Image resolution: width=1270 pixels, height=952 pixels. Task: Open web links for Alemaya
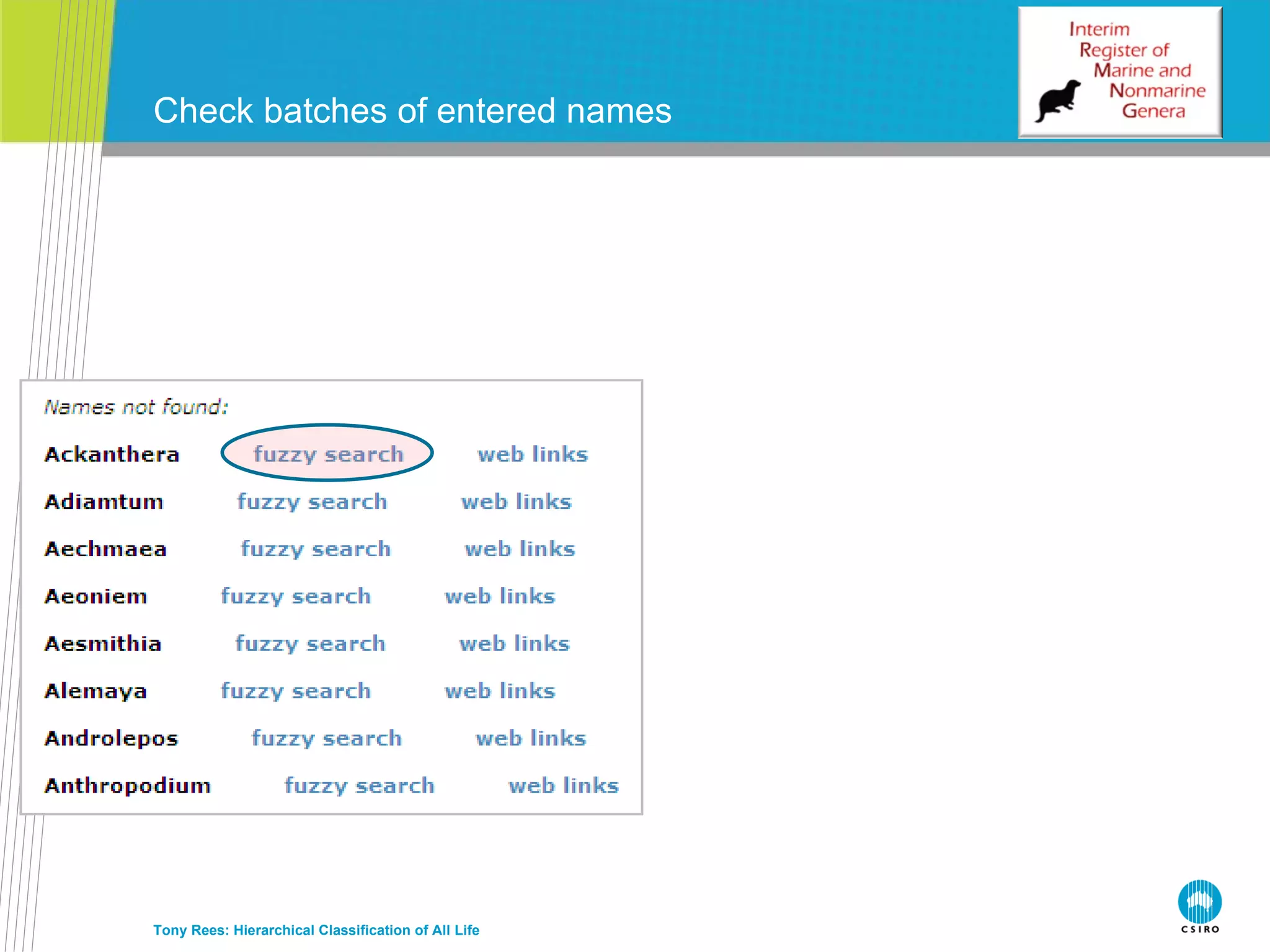[500, 690]
